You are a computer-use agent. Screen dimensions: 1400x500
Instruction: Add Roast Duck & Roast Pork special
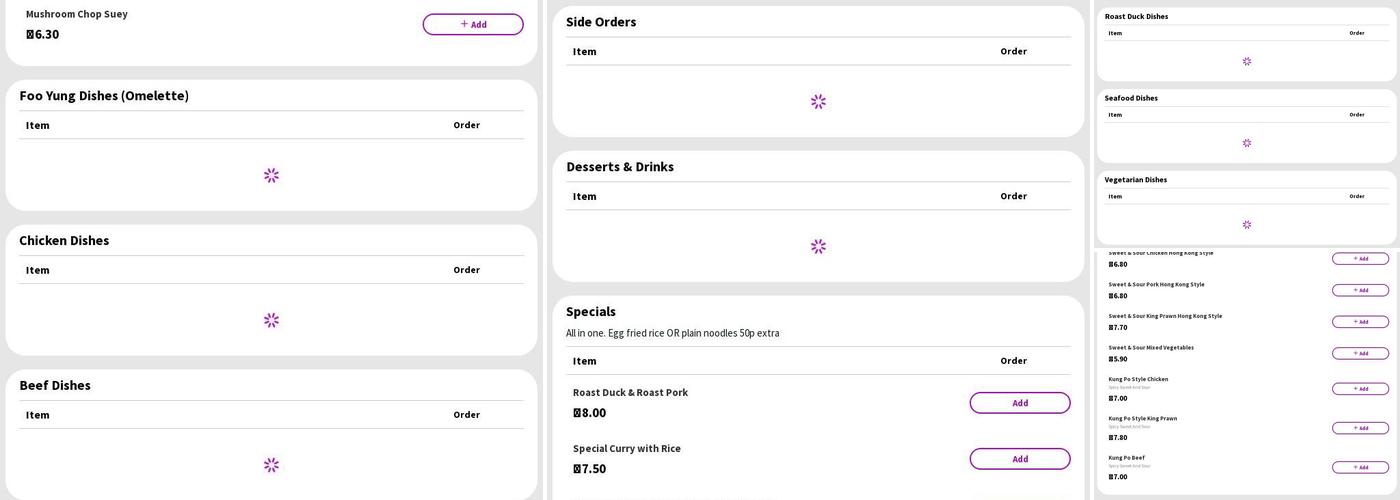(1019, 403)
